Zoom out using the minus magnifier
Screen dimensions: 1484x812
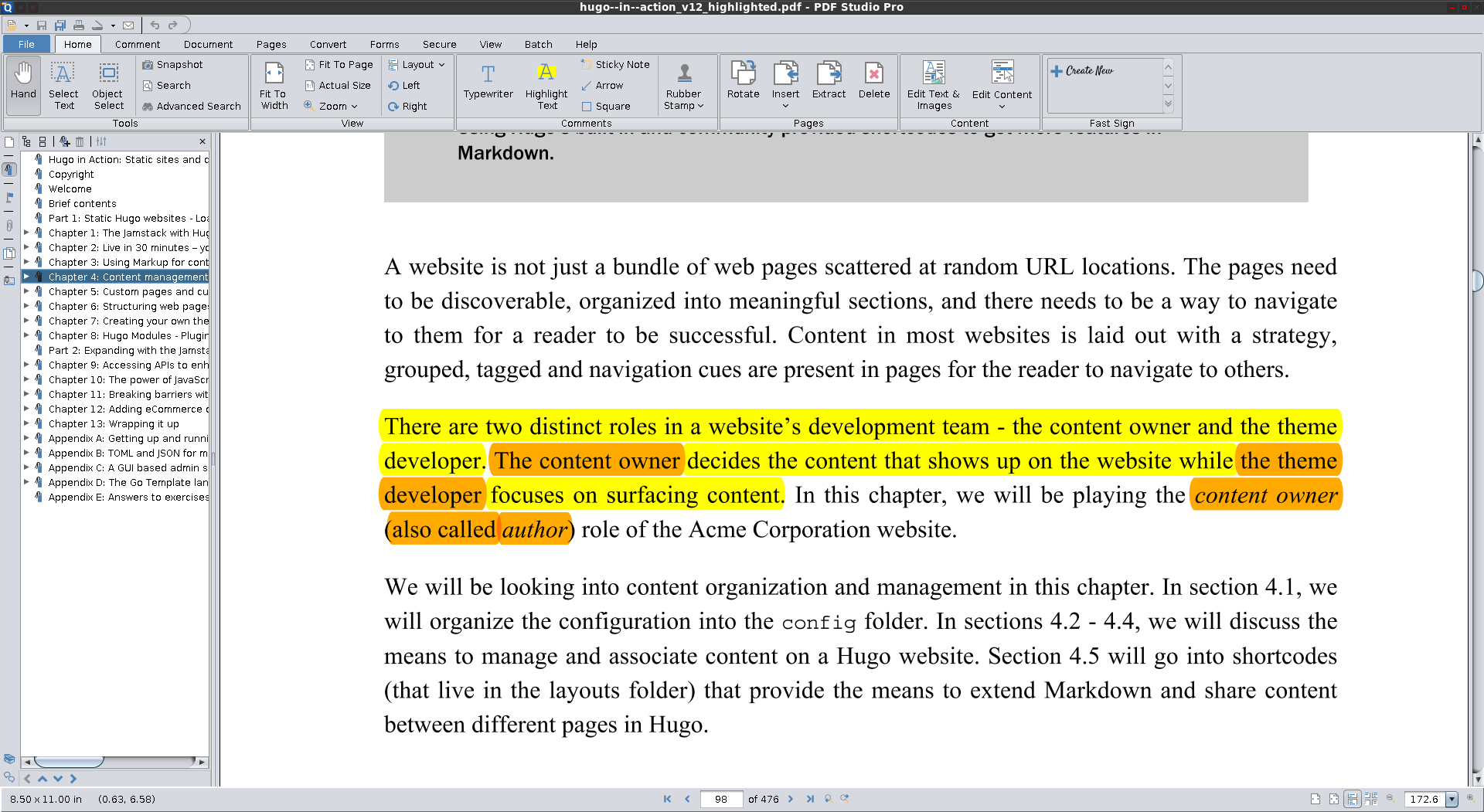[x=1390, y=799]
